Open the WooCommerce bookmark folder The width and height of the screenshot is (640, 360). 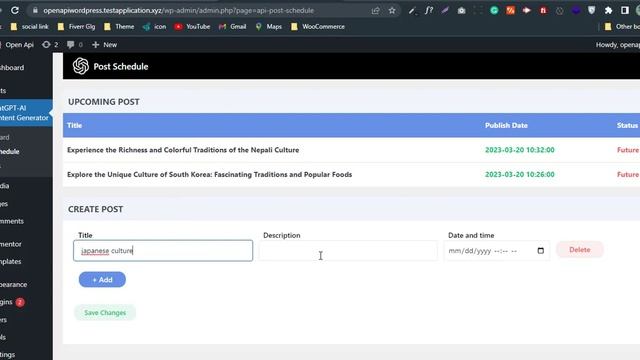tap(318, 27)
